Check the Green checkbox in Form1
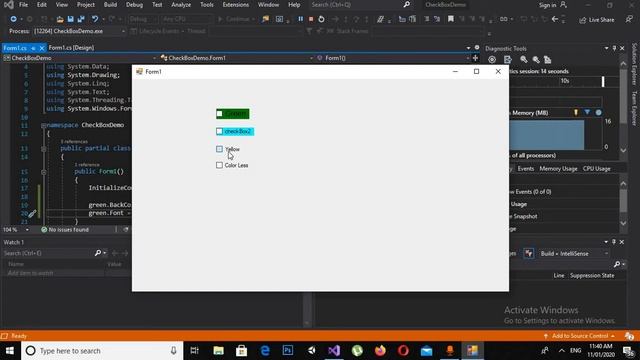This screenshot has width=640, height=360. pyautogui.click(x=220, y=113)
